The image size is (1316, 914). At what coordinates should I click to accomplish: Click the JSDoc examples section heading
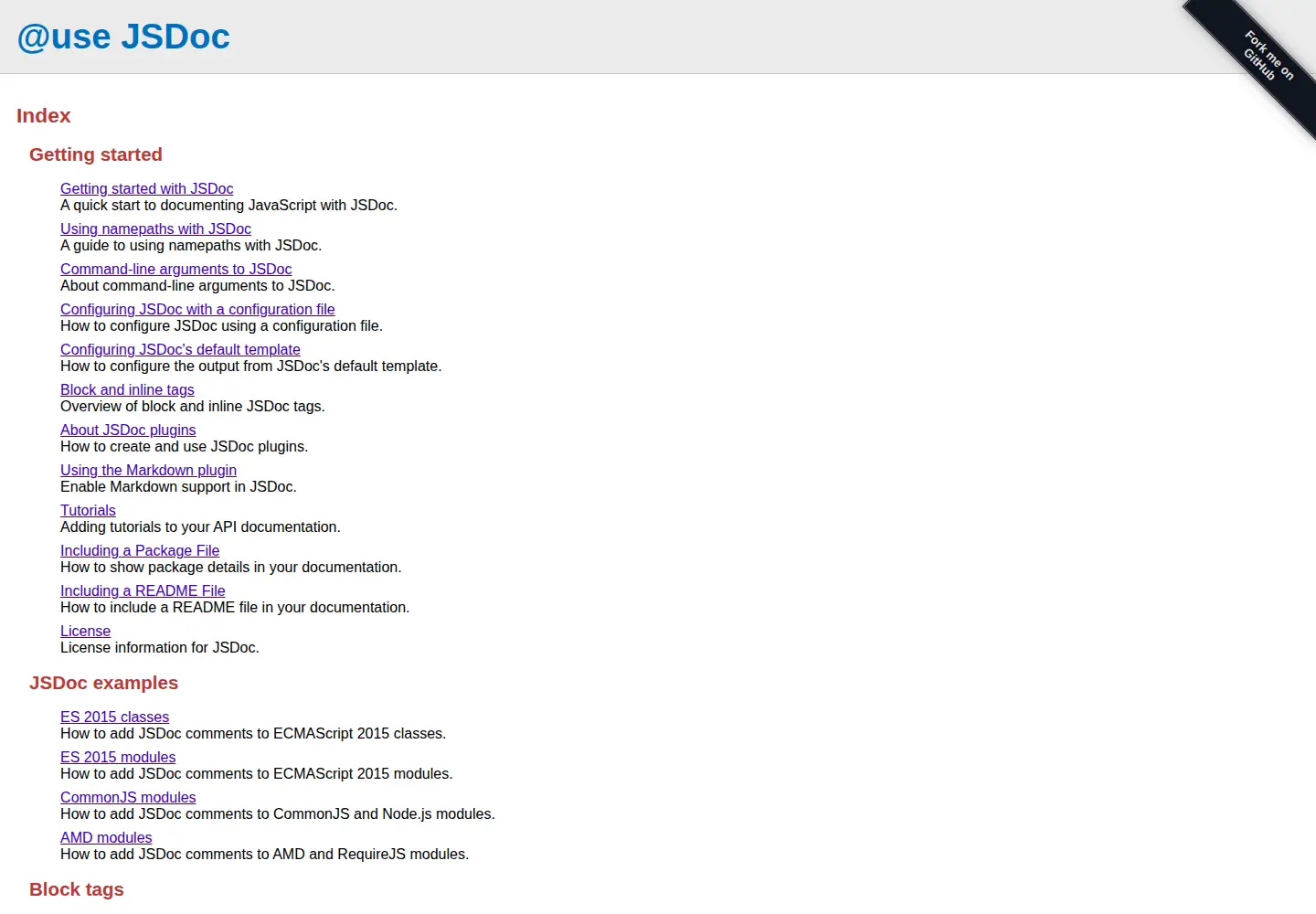coord(103,683)
